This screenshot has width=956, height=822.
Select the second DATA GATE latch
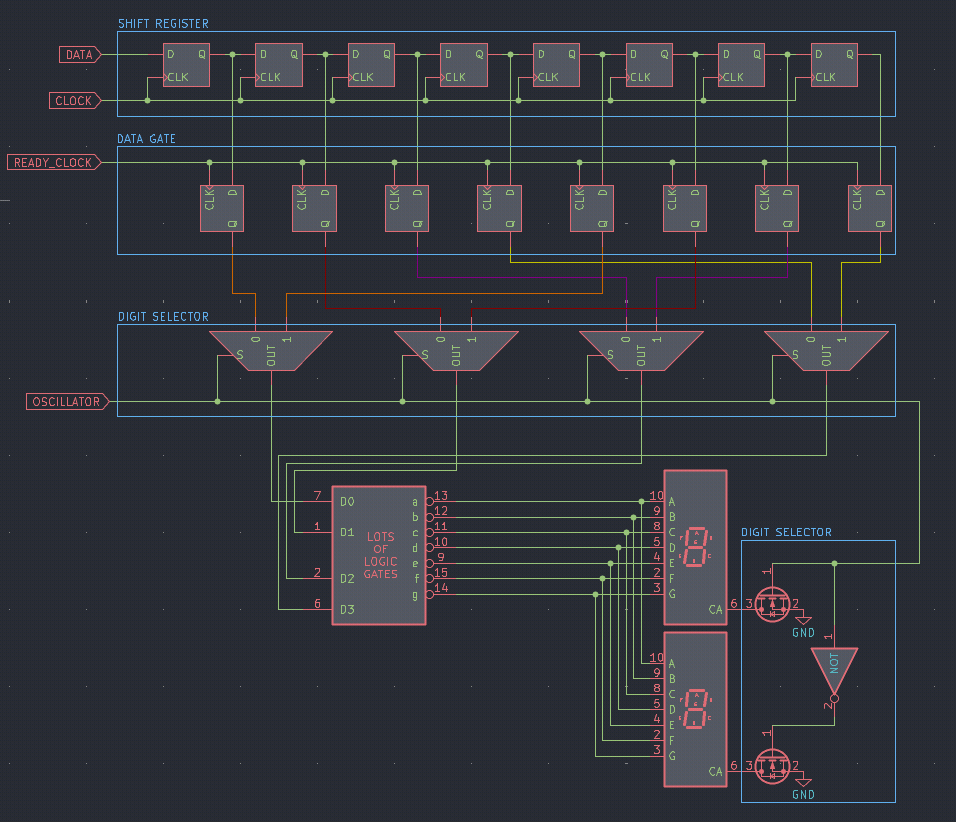pos(314,209)
